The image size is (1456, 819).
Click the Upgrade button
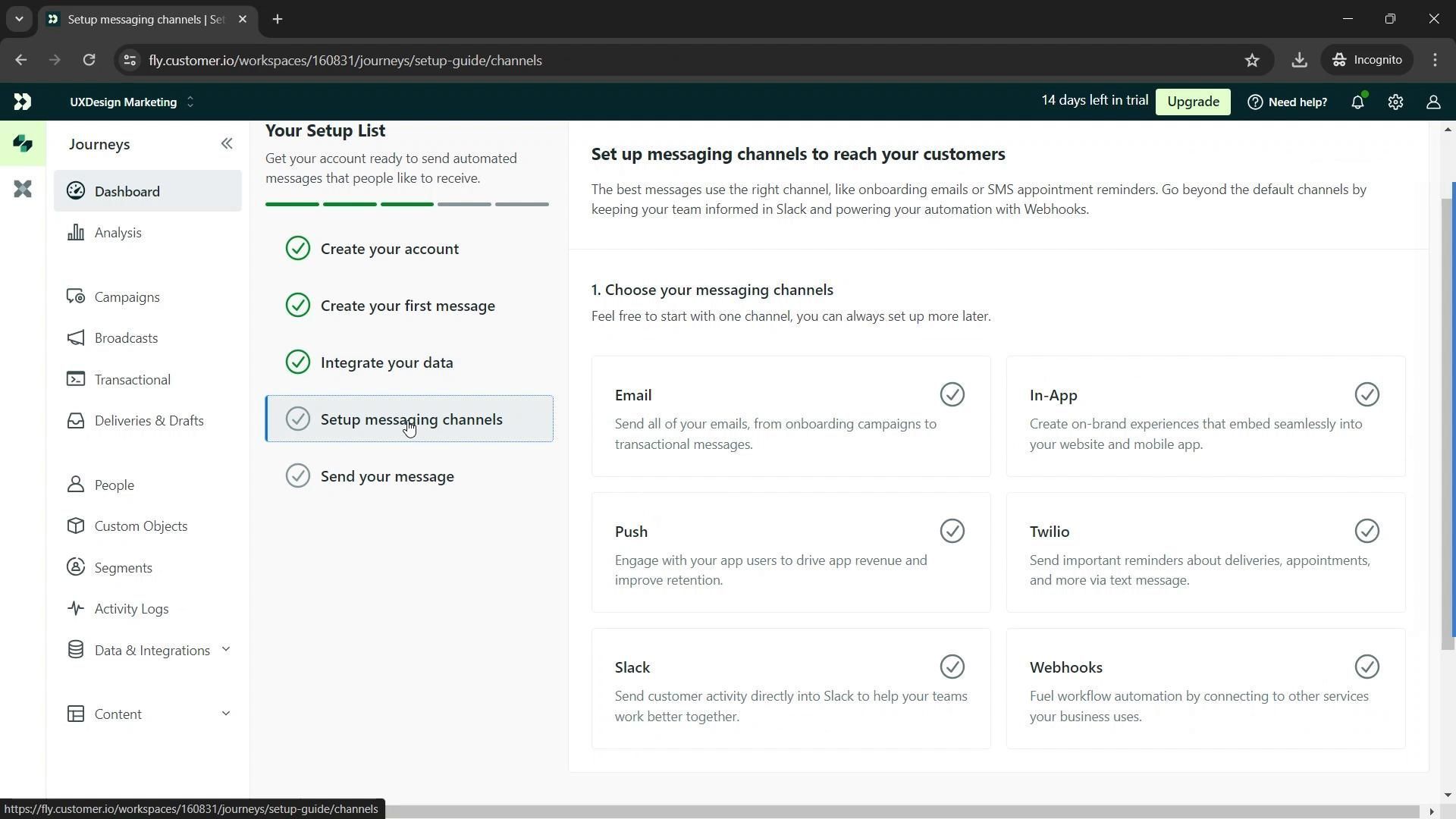coord(1192,102)
